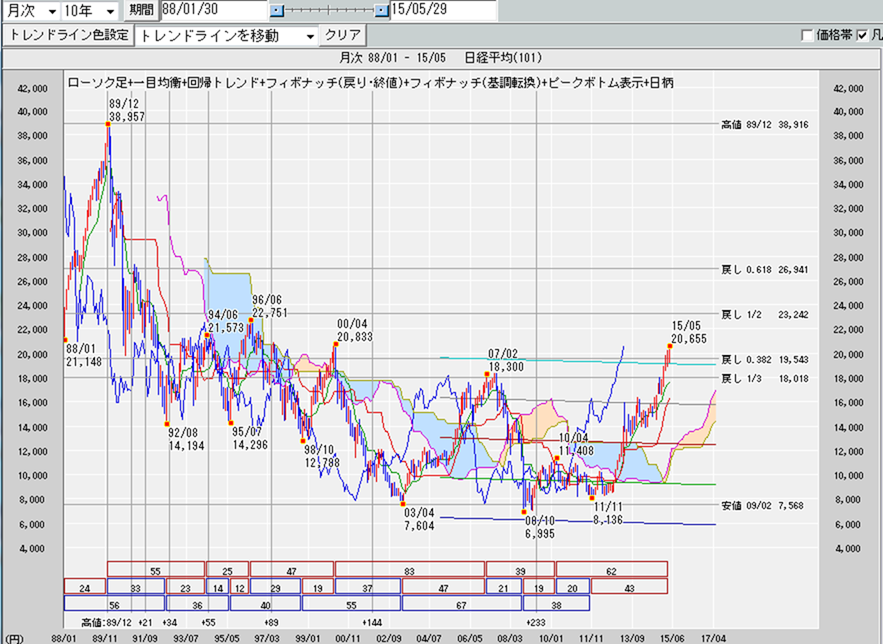Click the cycle box labeled 33

click(136, 586)
